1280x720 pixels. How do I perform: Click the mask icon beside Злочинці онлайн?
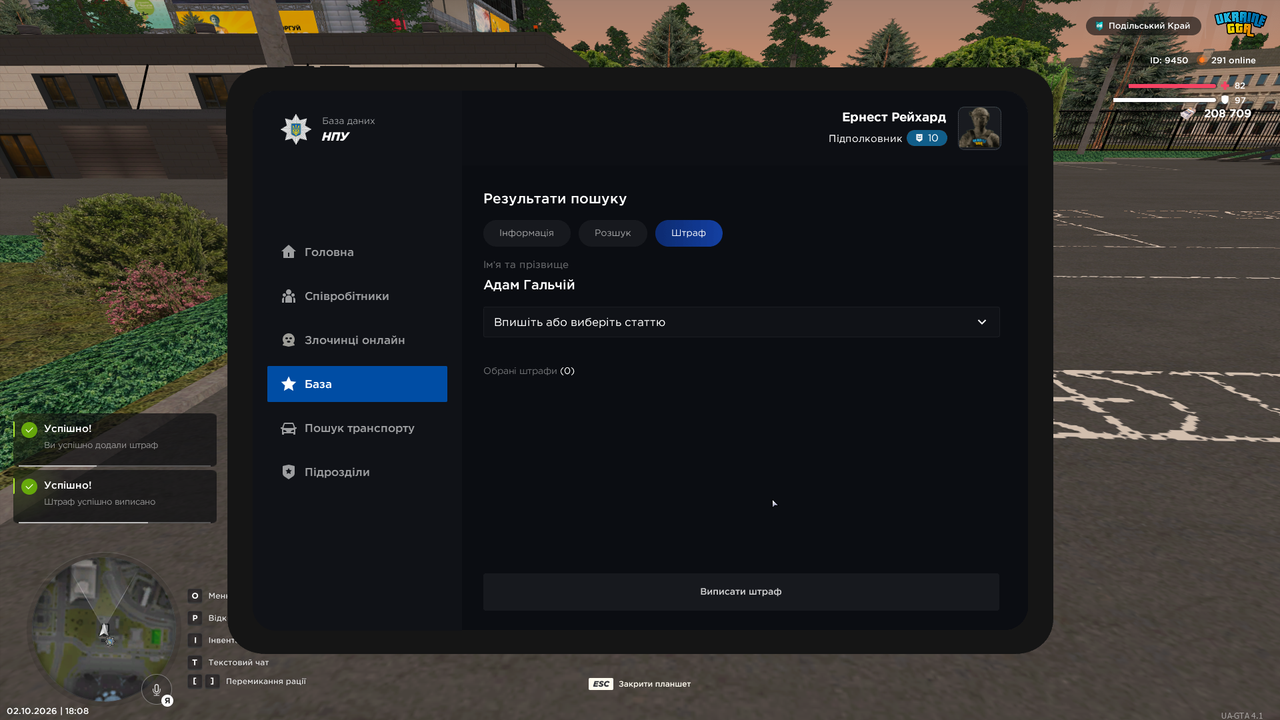(289, 340)
